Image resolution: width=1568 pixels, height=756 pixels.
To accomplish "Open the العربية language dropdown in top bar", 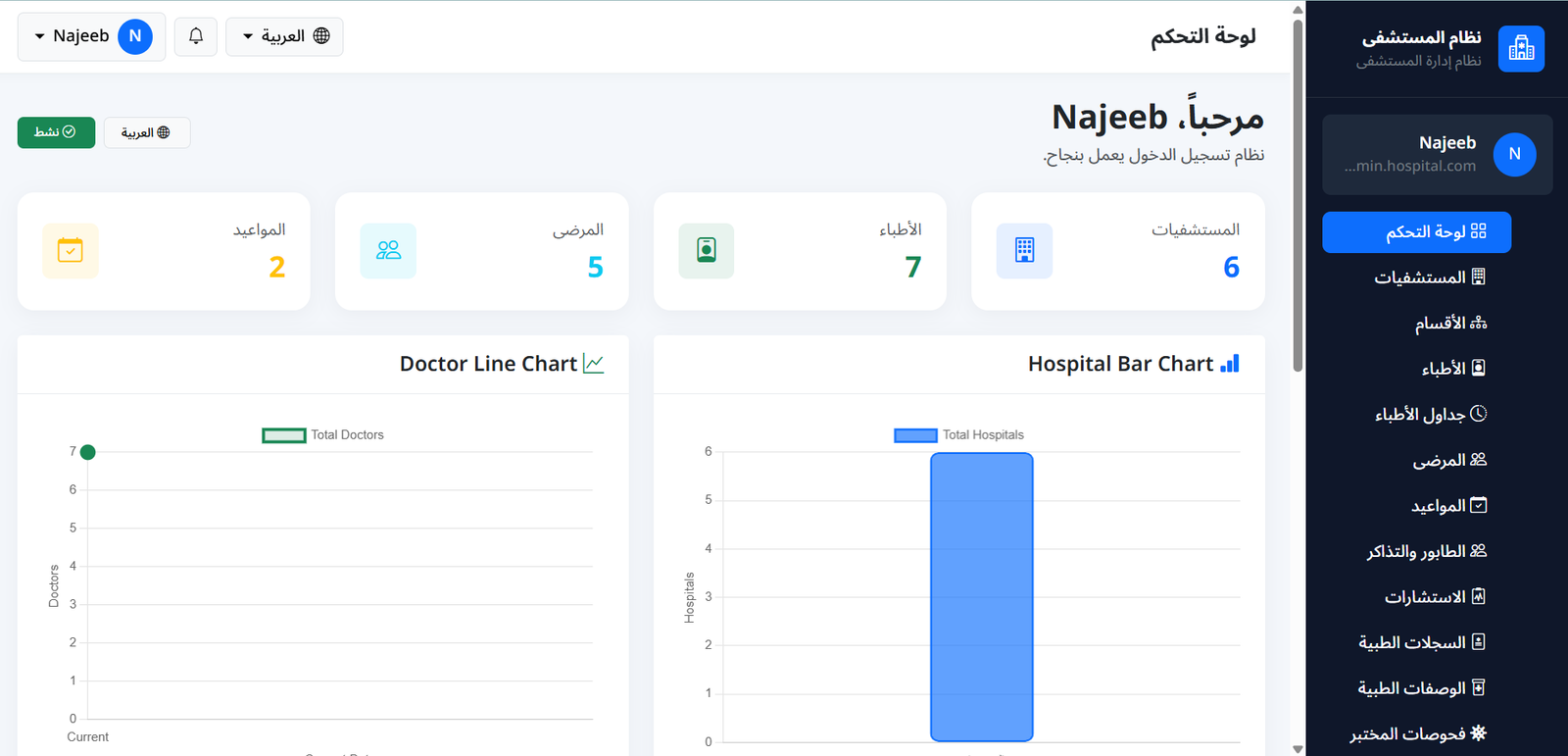I will [x=284, y=36].
